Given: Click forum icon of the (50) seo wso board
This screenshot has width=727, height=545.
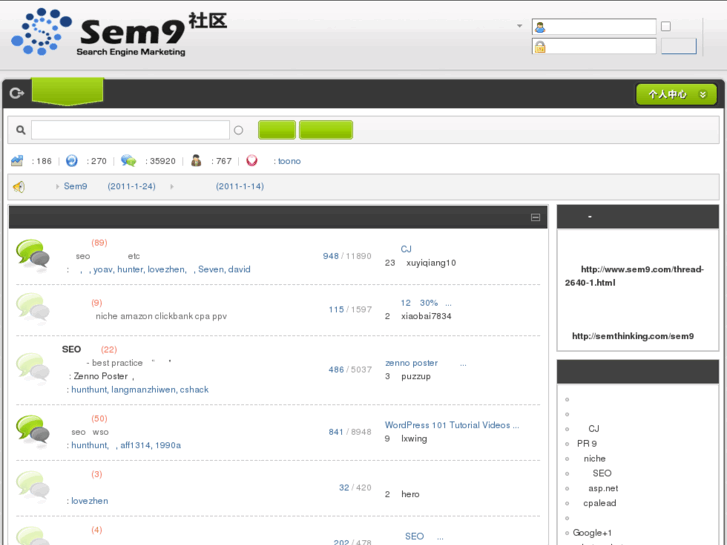Looking at the screenshot, I should click(x=32, y=430).
